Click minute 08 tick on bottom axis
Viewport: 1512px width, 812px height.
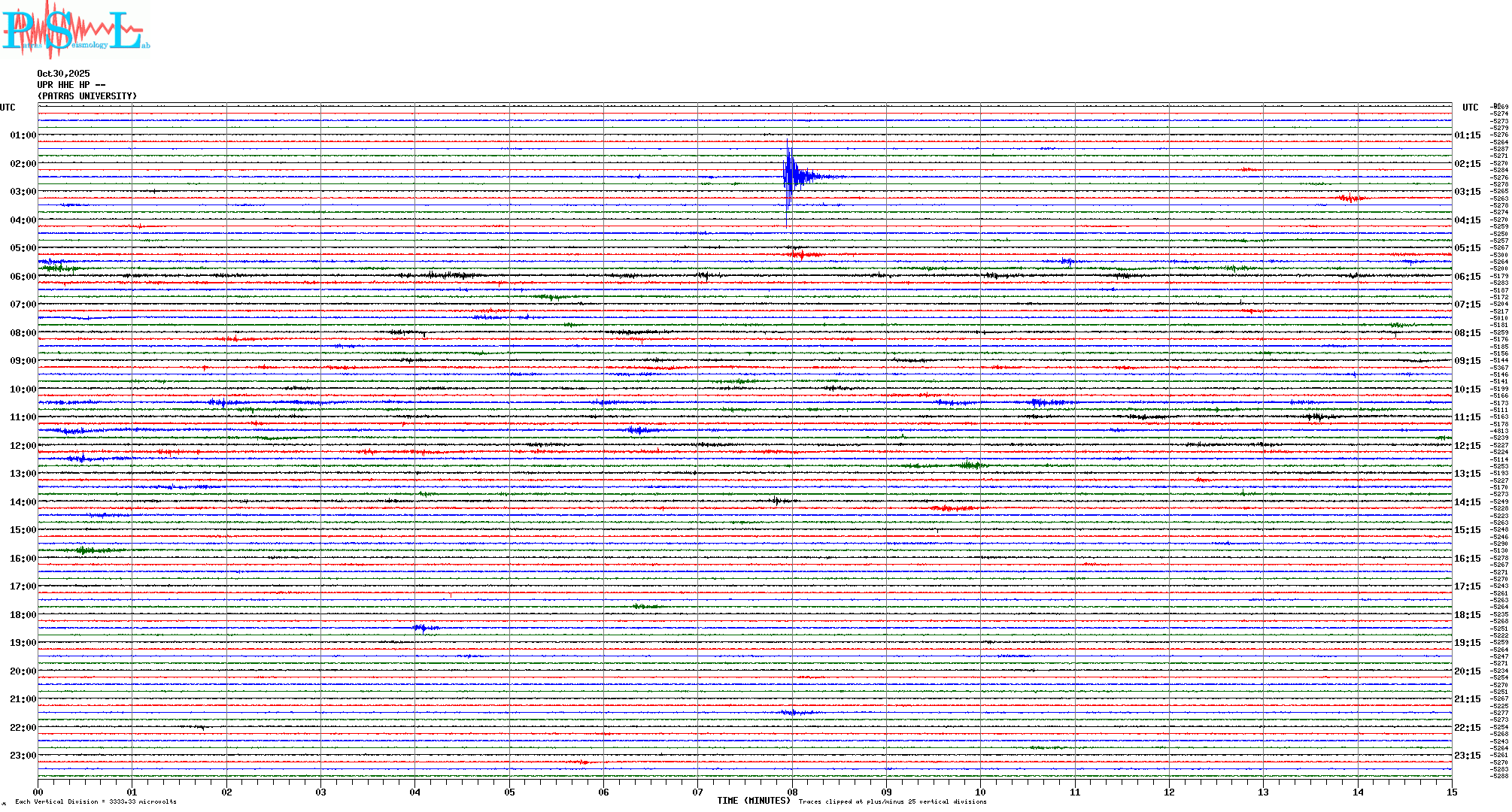(792, 792)
